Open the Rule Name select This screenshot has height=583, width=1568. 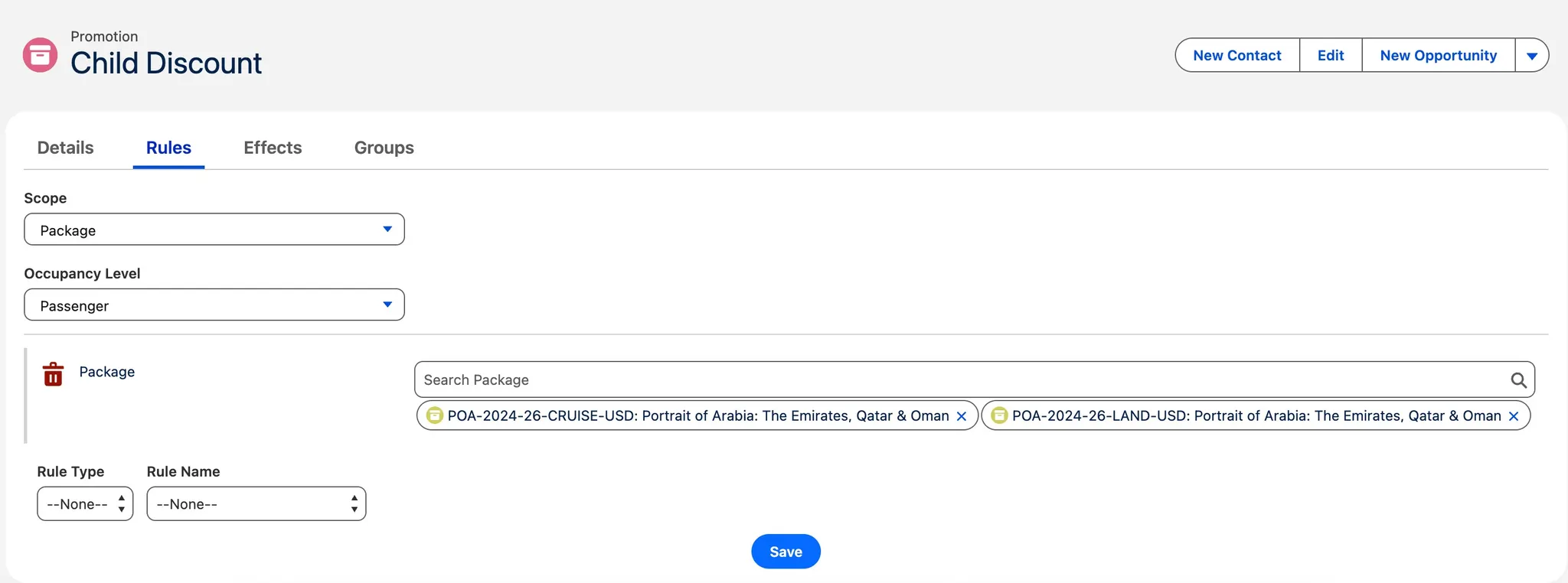pos(256,504)
